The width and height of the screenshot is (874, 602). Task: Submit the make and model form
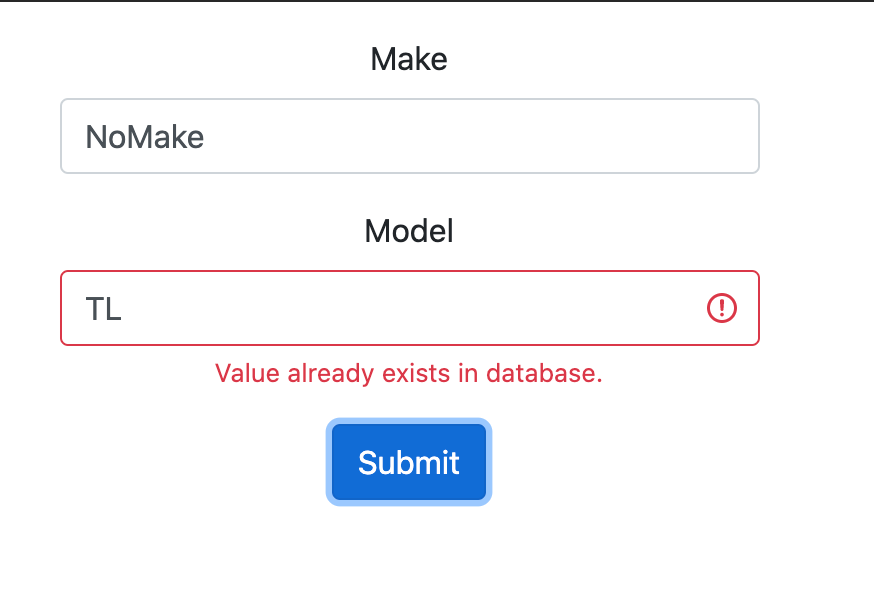click(409, 462)
